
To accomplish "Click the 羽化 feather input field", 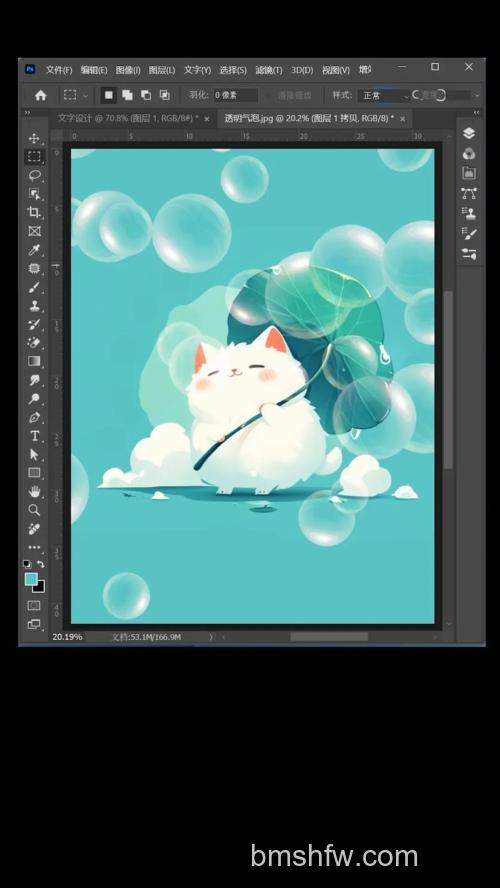I will (x=235, y=95).
